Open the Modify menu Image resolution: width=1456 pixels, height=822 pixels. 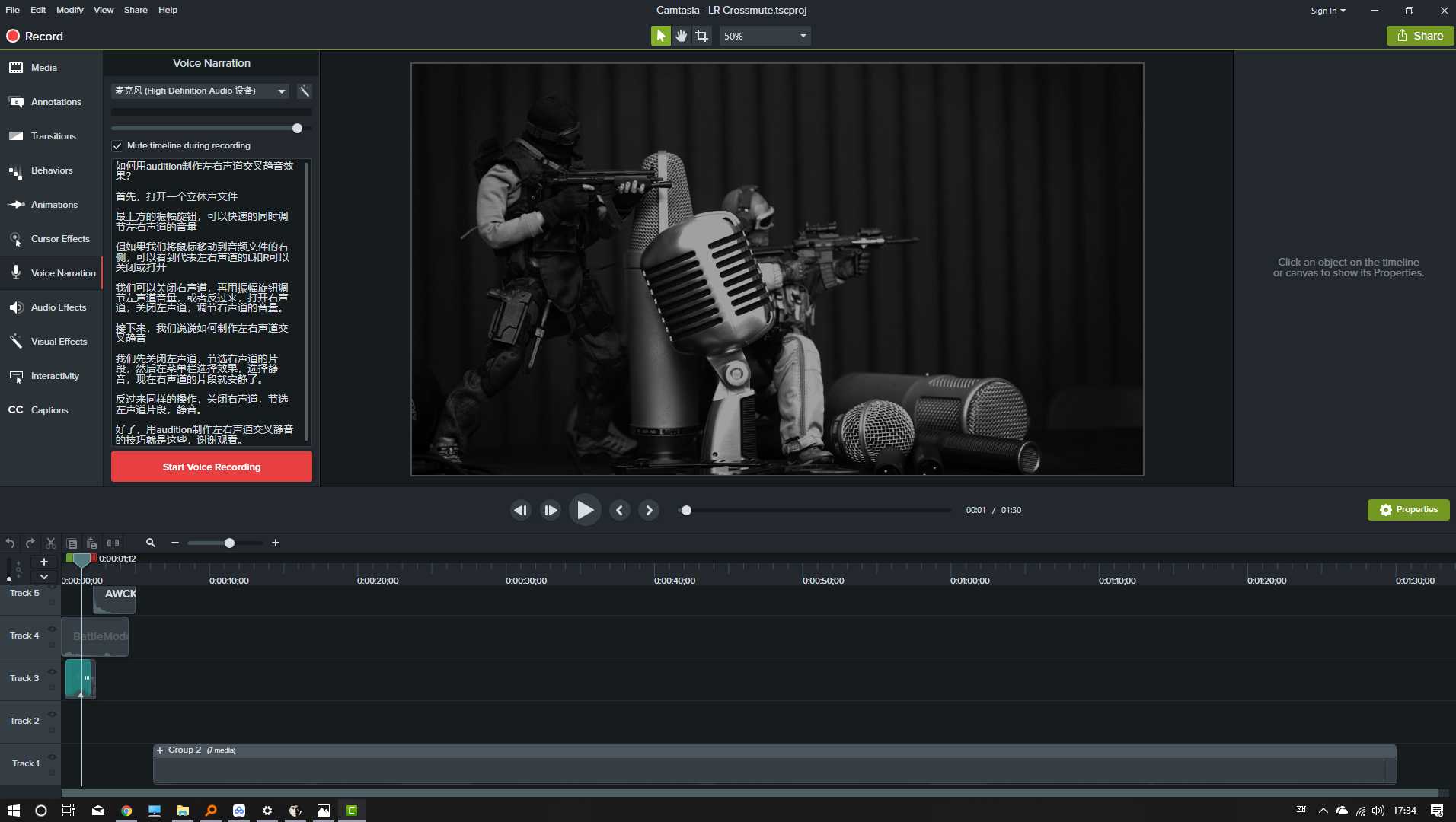[x=69, y=10]
